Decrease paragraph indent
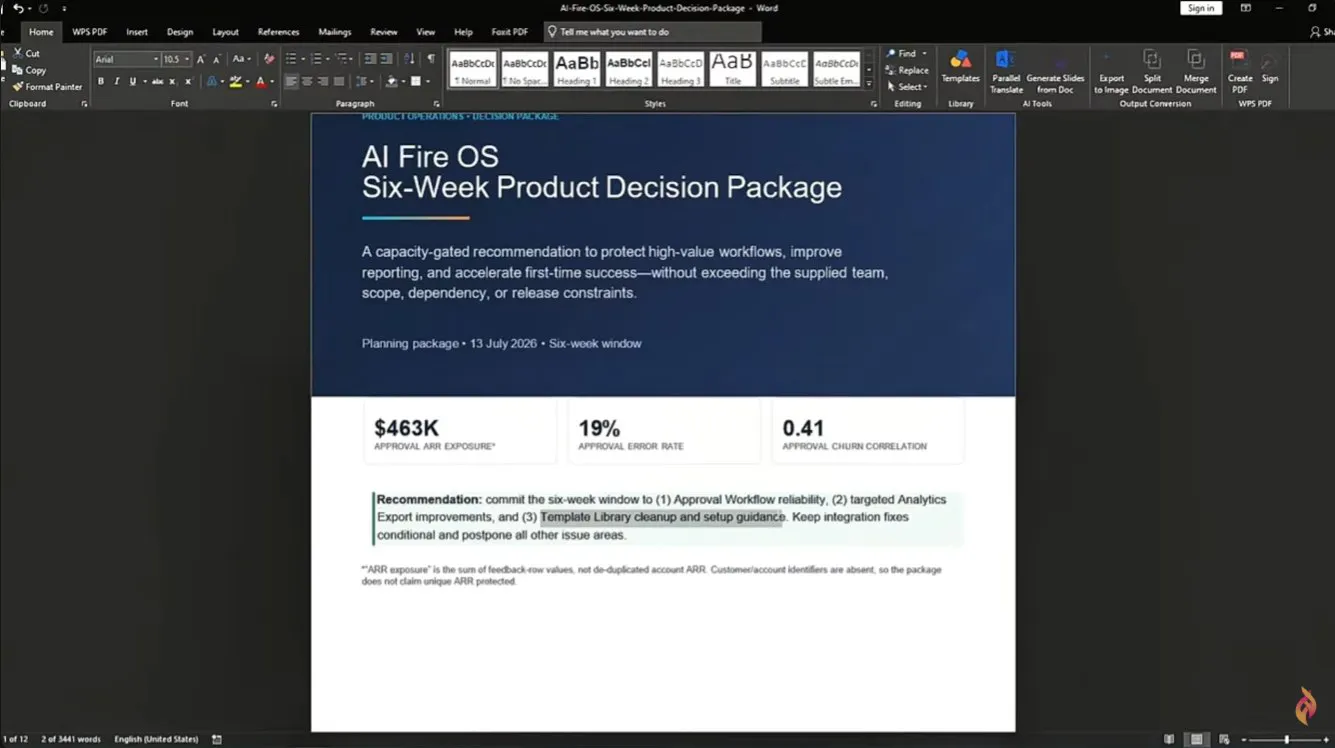The width and height of the screenshot is (1335, 748). (370, 59)
